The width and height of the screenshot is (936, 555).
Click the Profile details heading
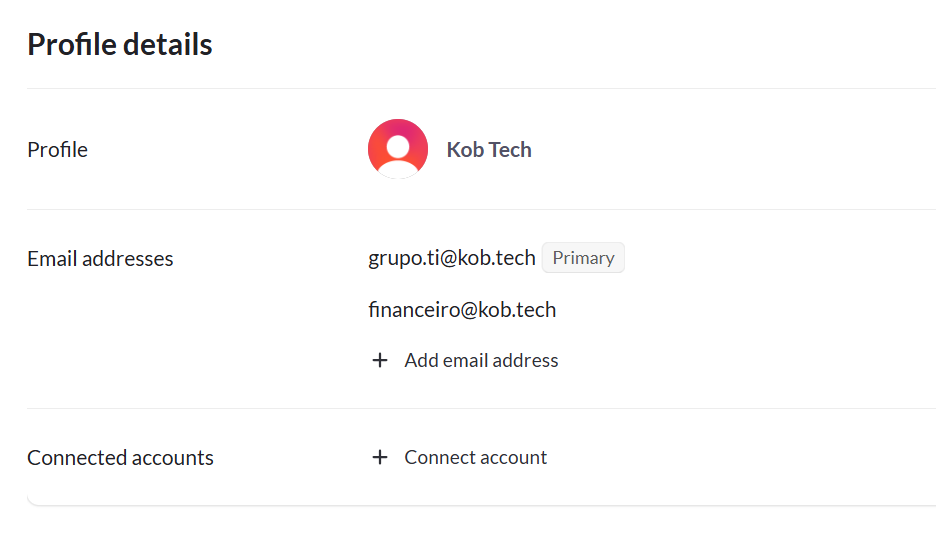[x=120, y=44]
